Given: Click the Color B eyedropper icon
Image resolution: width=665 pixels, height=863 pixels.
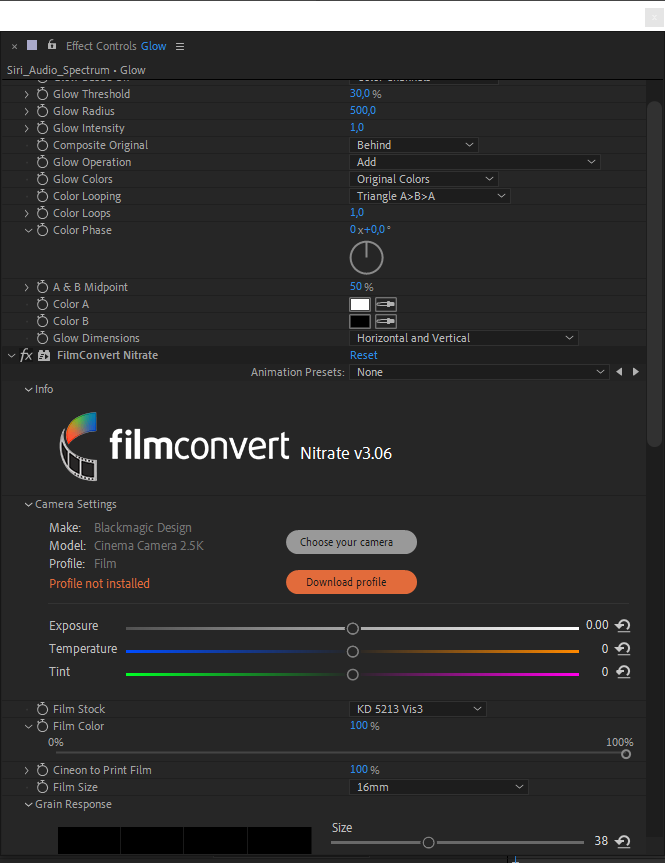Looking at the screenshot, I should (386, 321).
